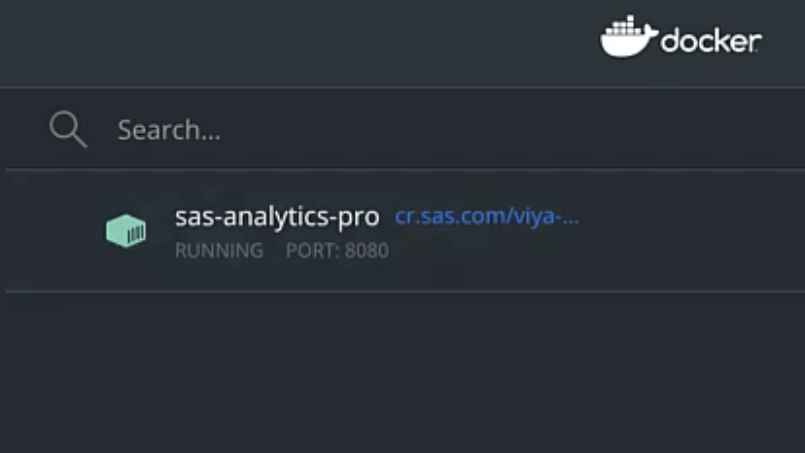Click the search magnifying glass icon

click(68, 129)
